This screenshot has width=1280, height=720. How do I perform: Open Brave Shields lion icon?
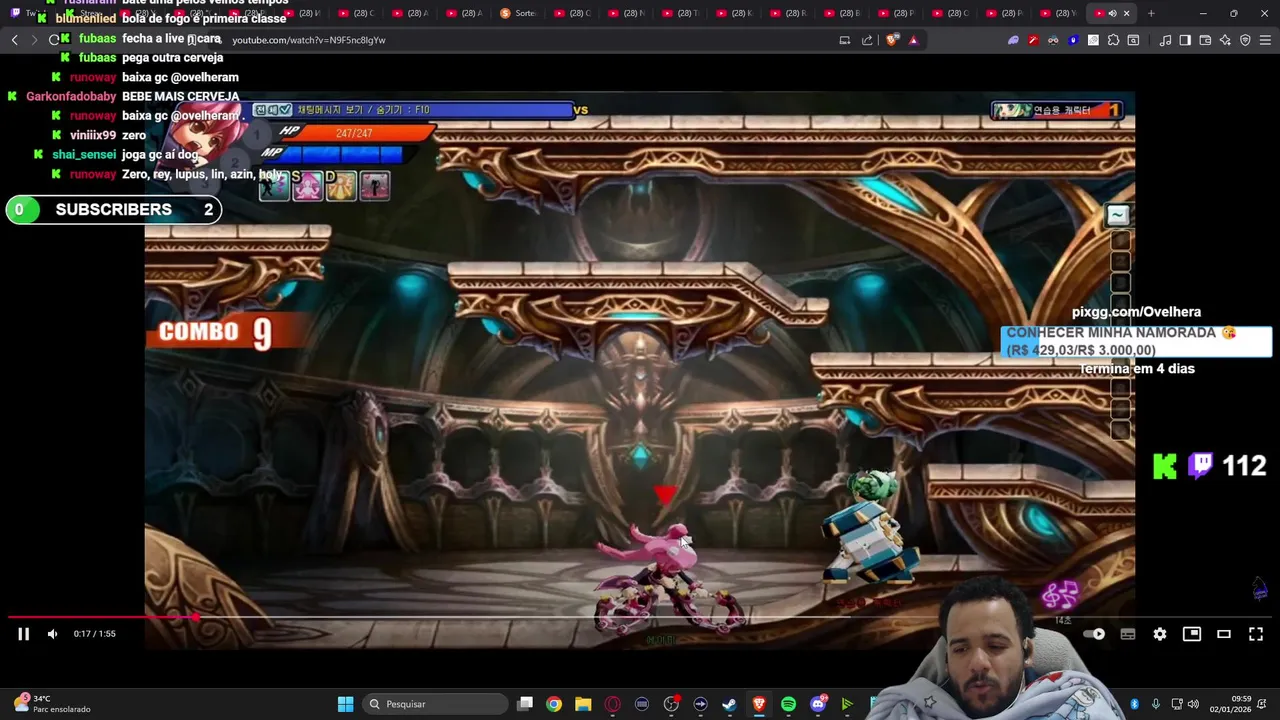pos(892,40)
